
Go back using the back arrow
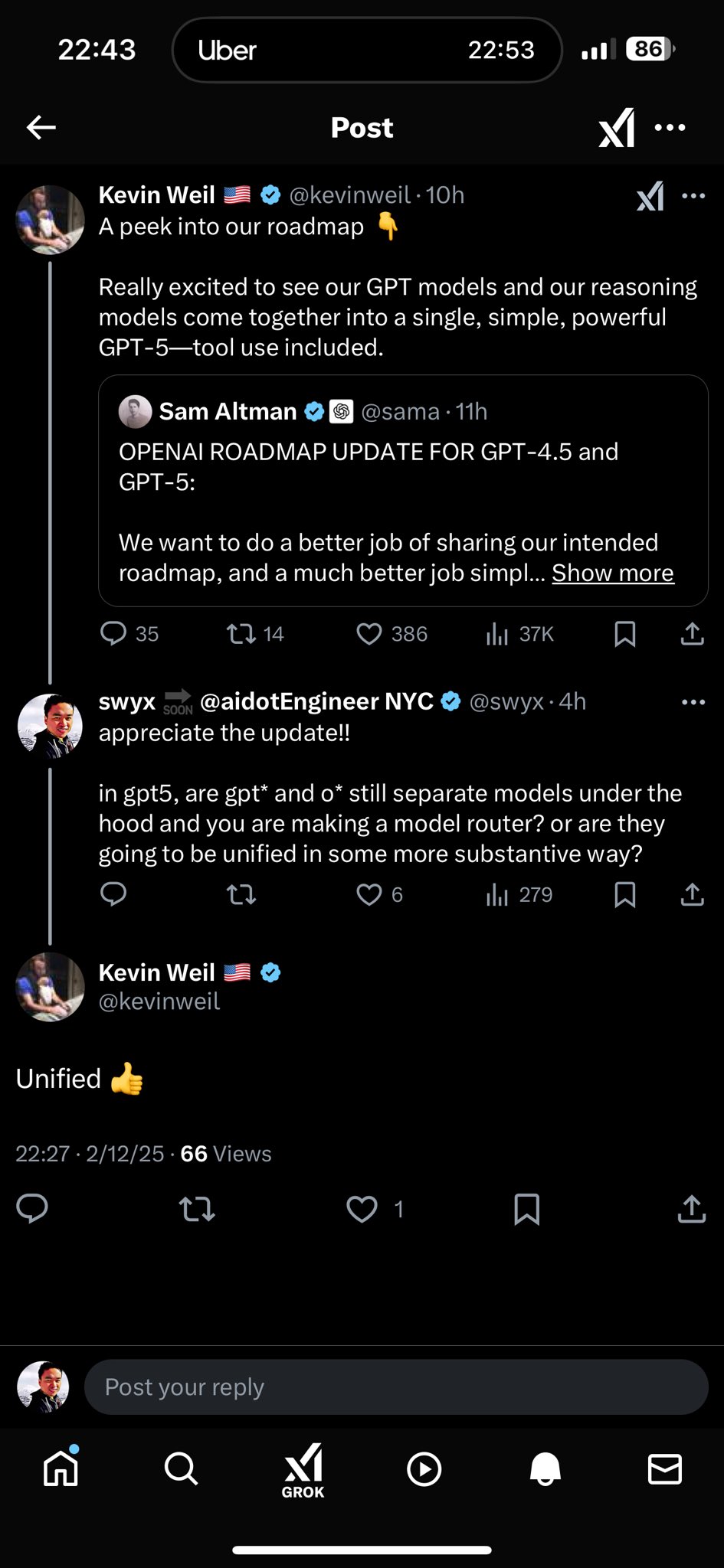(41, 127)
